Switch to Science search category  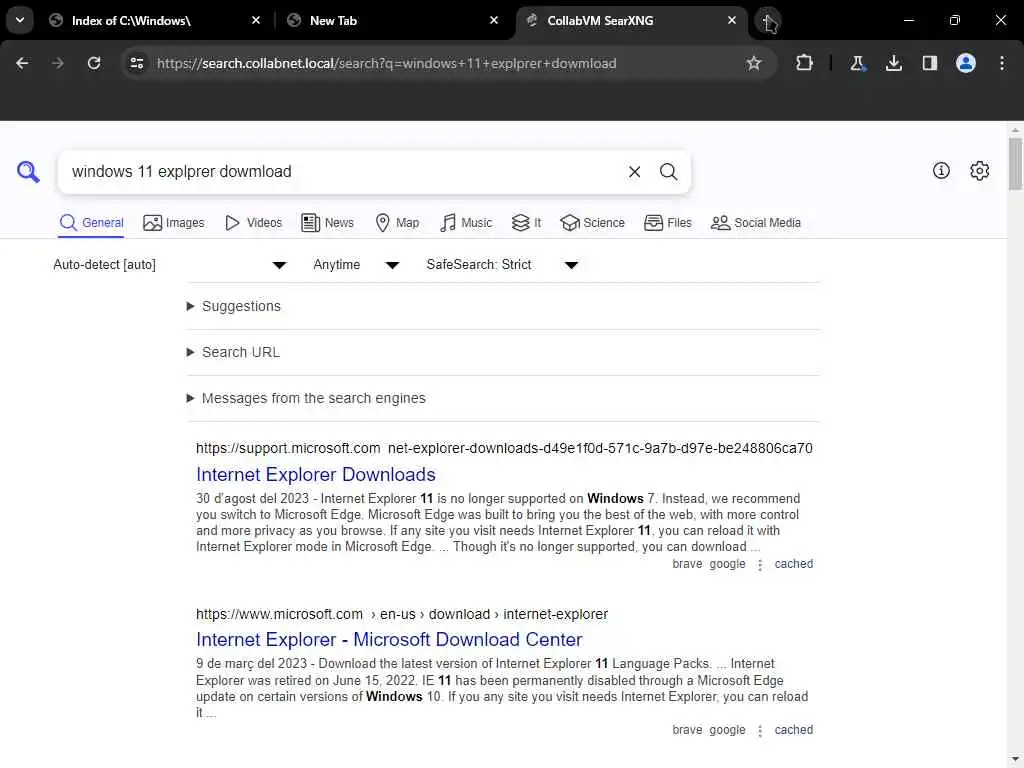tap(592, 223)
